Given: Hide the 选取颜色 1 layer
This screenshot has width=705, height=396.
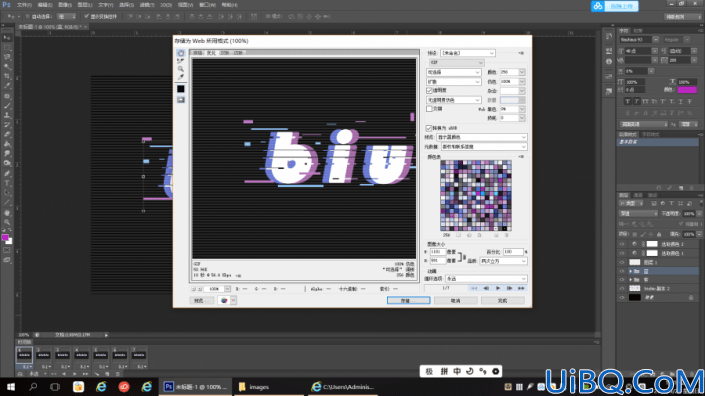Looking at the screenshot, I should 622,253.
